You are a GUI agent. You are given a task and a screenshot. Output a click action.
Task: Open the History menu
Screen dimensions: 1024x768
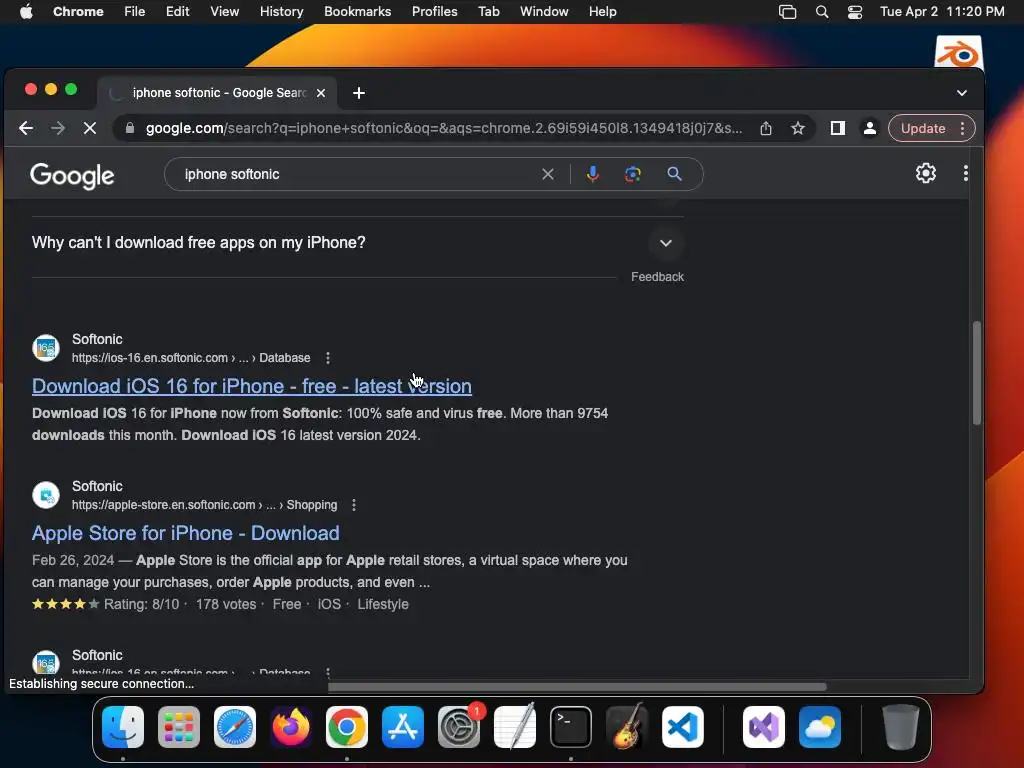click(281, 12)
